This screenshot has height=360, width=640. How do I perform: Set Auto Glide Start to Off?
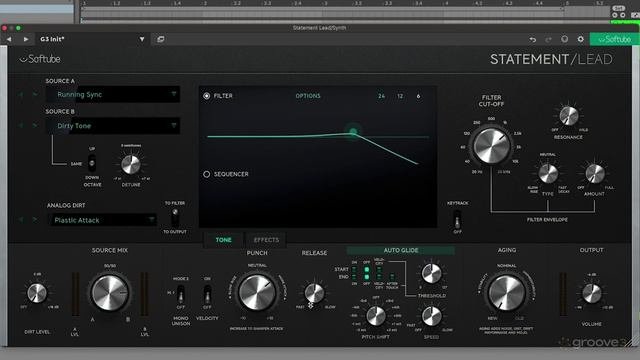point(367,270)
